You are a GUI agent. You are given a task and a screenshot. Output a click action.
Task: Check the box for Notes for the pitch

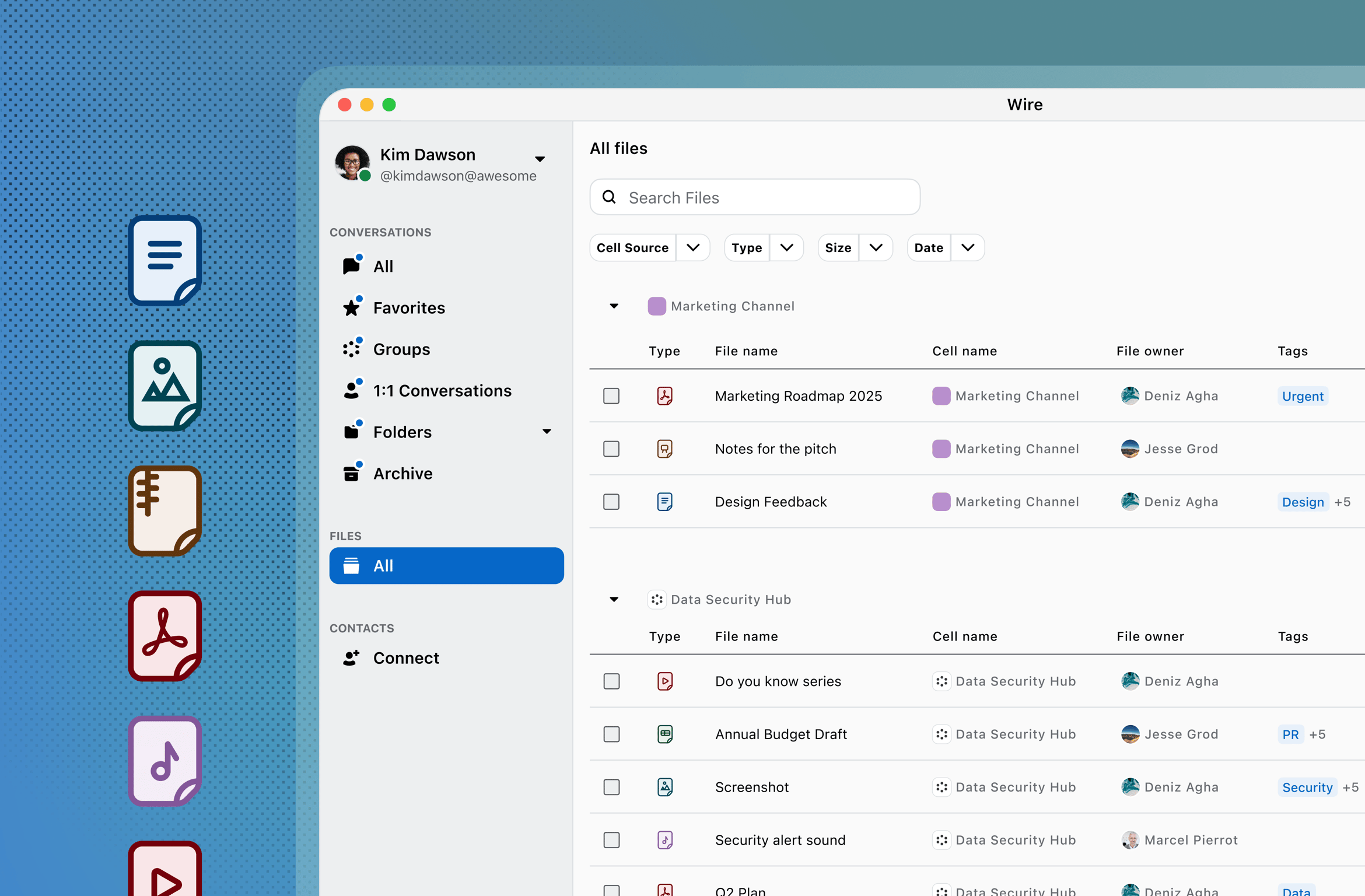[x=611, y=449]
